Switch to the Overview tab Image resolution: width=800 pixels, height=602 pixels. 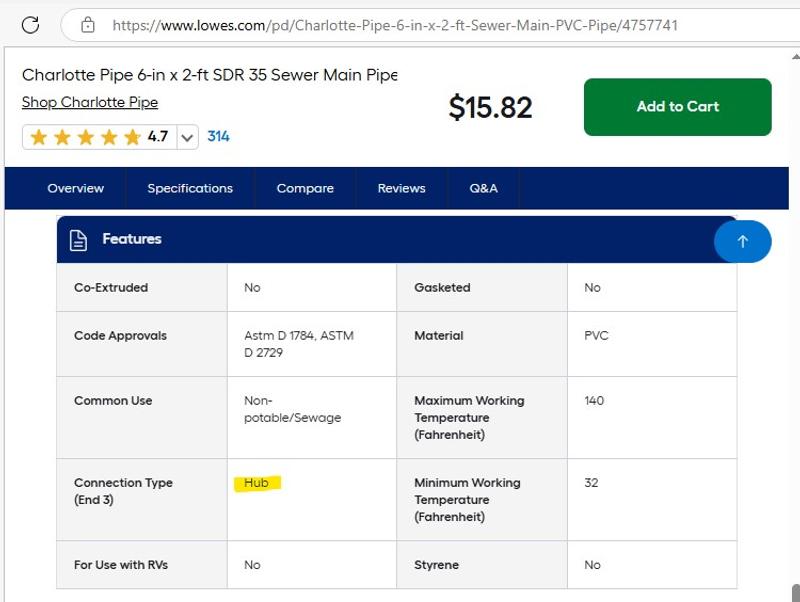pyautogui.click(x=76, y=188)
